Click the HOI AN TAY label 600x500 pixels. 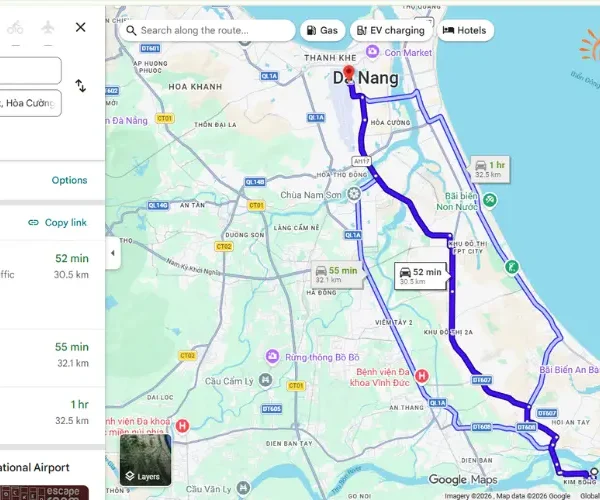pos(570,422)
